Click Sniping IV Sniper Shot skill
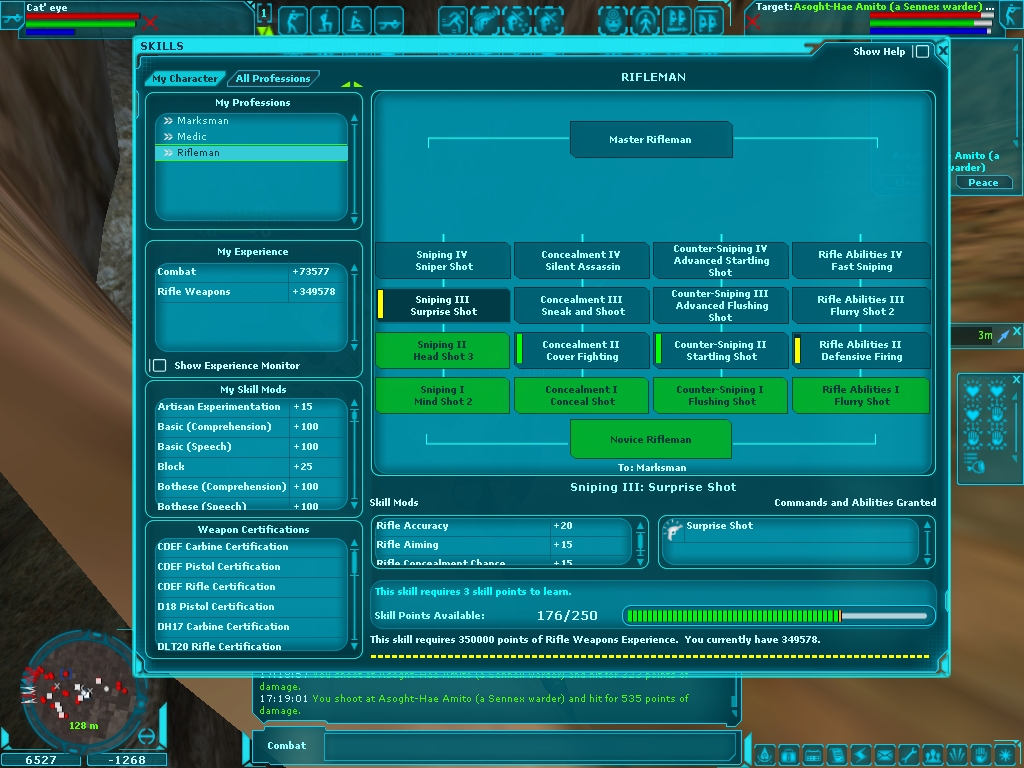This screenshot has height=768, width=1024. [x=442, y=261]
